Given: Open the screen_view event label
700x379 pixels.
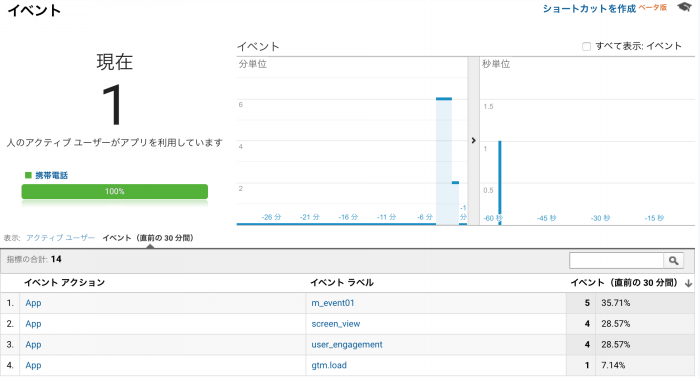Looking at the screenshot, I should [x=336, y=324].
